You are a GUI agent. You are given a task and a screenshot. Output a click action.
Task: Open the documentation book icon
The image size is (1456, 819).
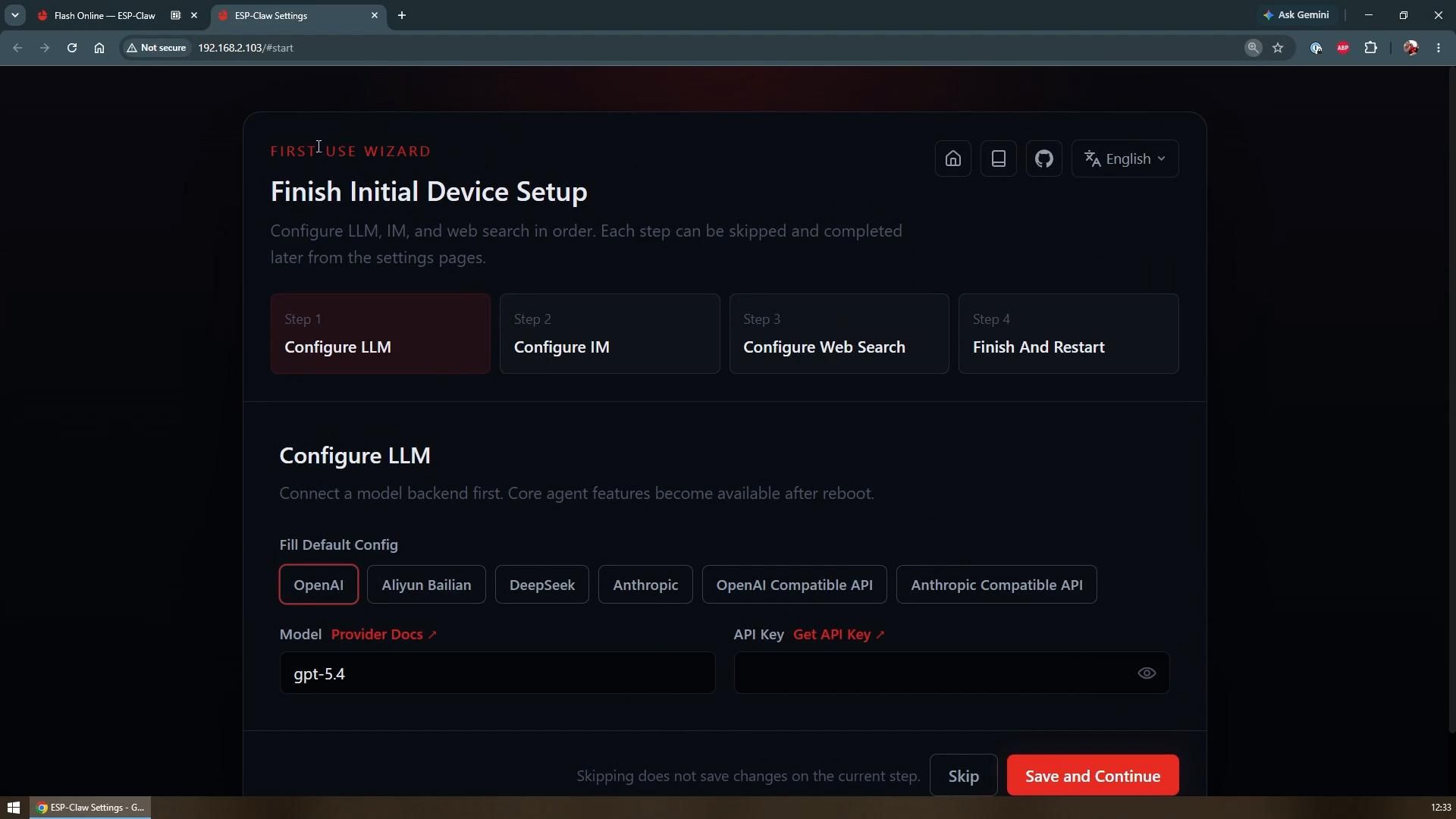click(998, 158)
